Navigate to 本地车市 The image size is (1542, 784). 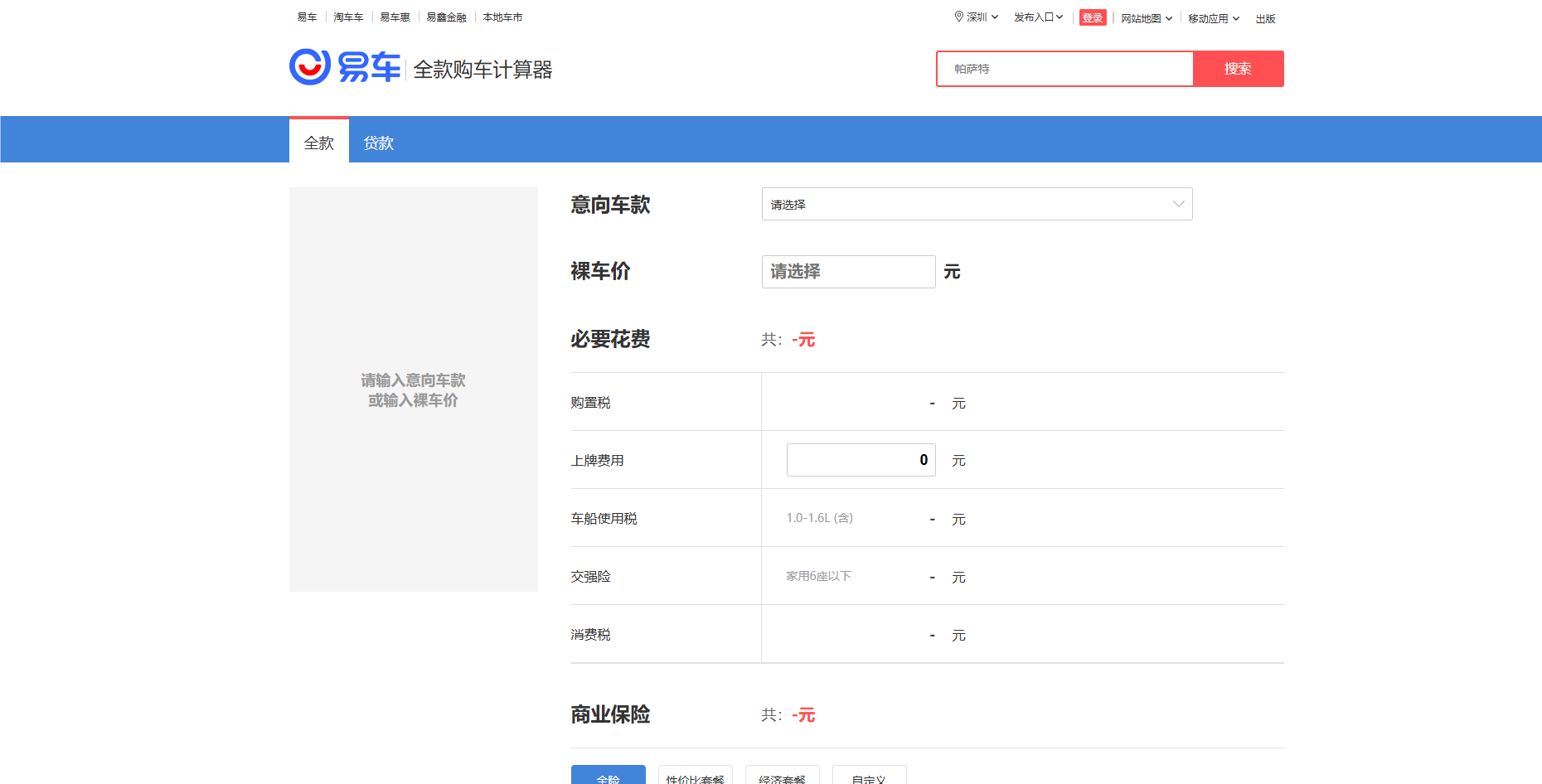pyautogui.click(x=502, y=17)
